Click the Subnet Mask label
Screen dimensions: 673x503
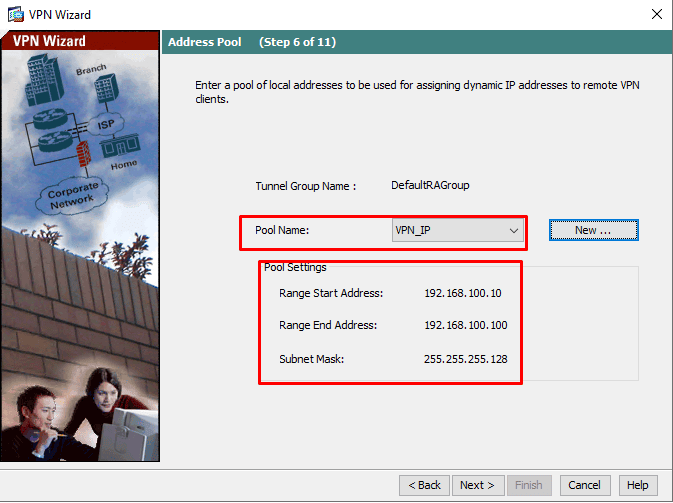click(312, 359)
